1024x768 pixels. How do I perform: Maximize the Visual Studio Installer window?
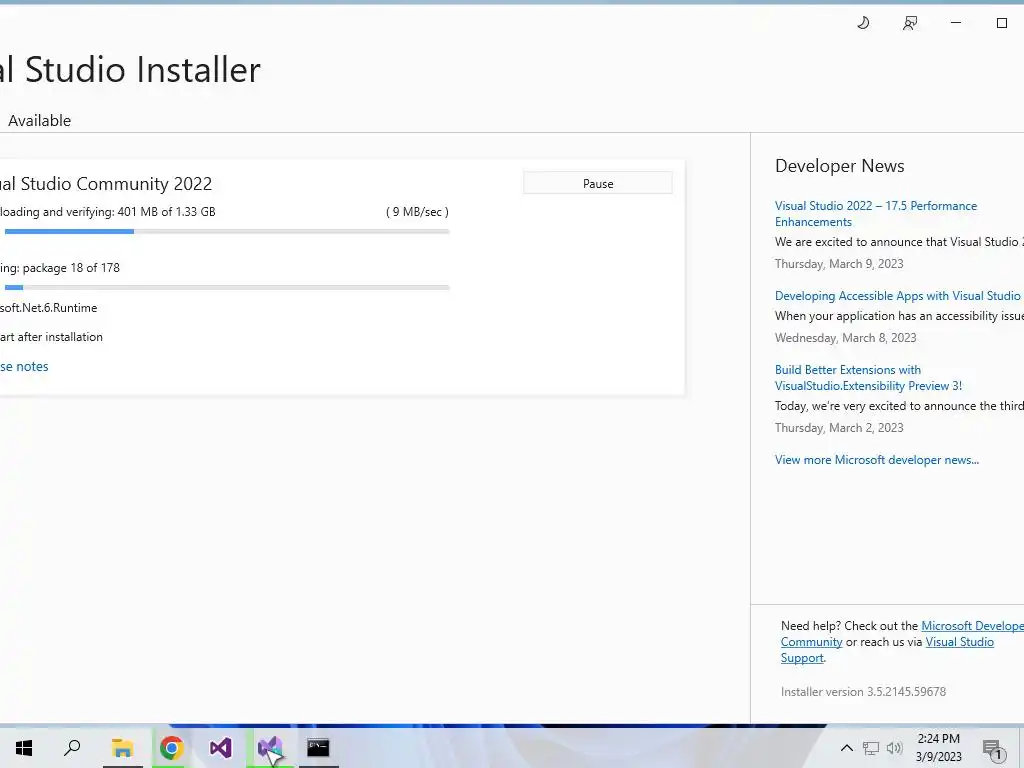1002,23
